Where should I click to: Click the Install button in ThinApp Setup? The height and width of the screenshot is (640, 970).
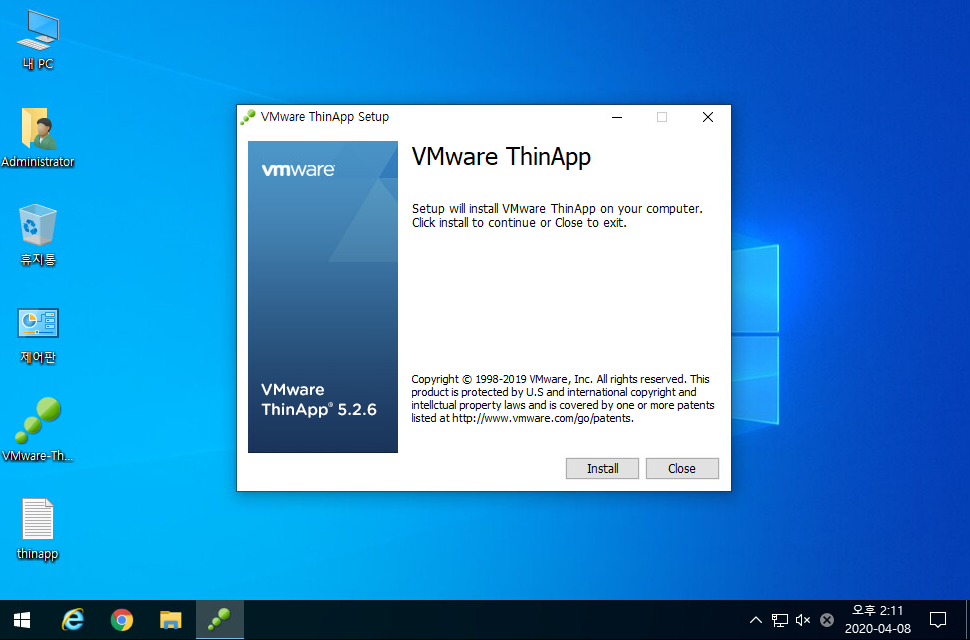602,468
